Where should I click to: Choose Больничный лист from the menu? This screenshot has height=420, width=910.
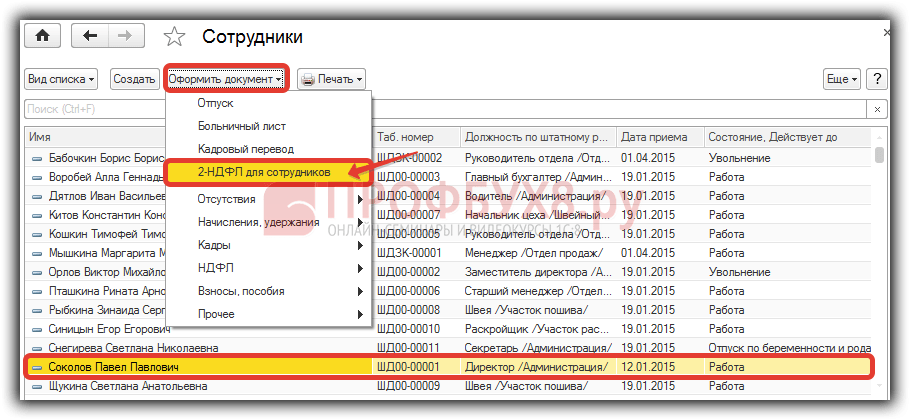[241, 126]
